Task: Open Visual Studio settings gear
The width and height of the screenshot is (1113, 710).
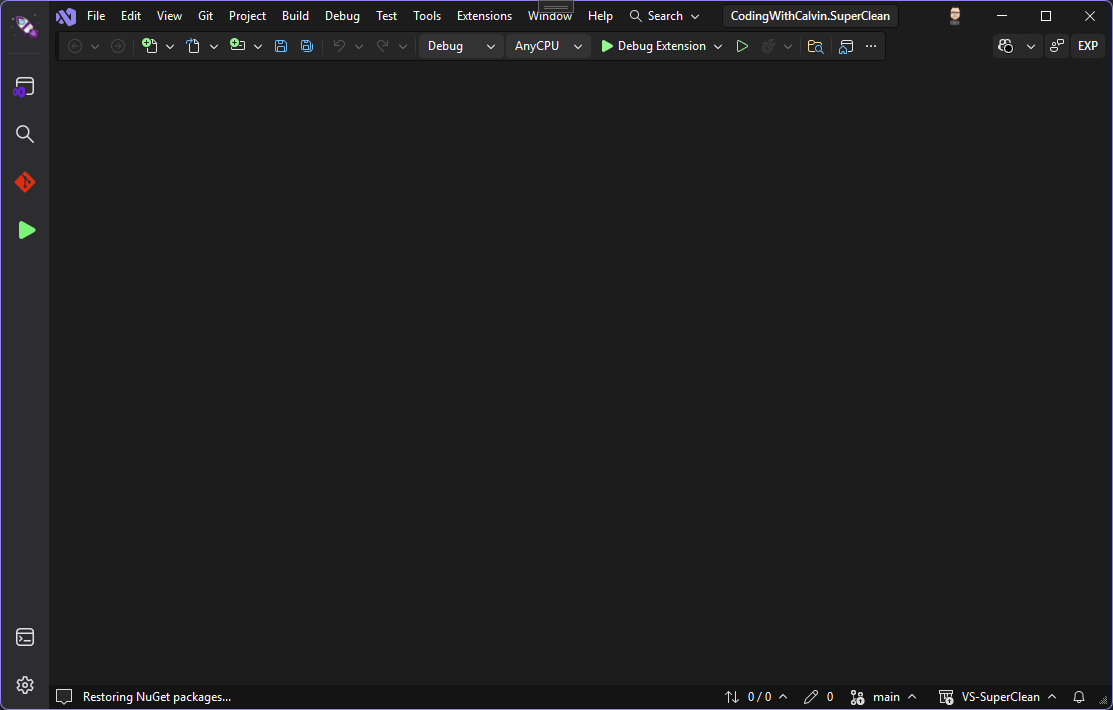Action: [24, 685]
